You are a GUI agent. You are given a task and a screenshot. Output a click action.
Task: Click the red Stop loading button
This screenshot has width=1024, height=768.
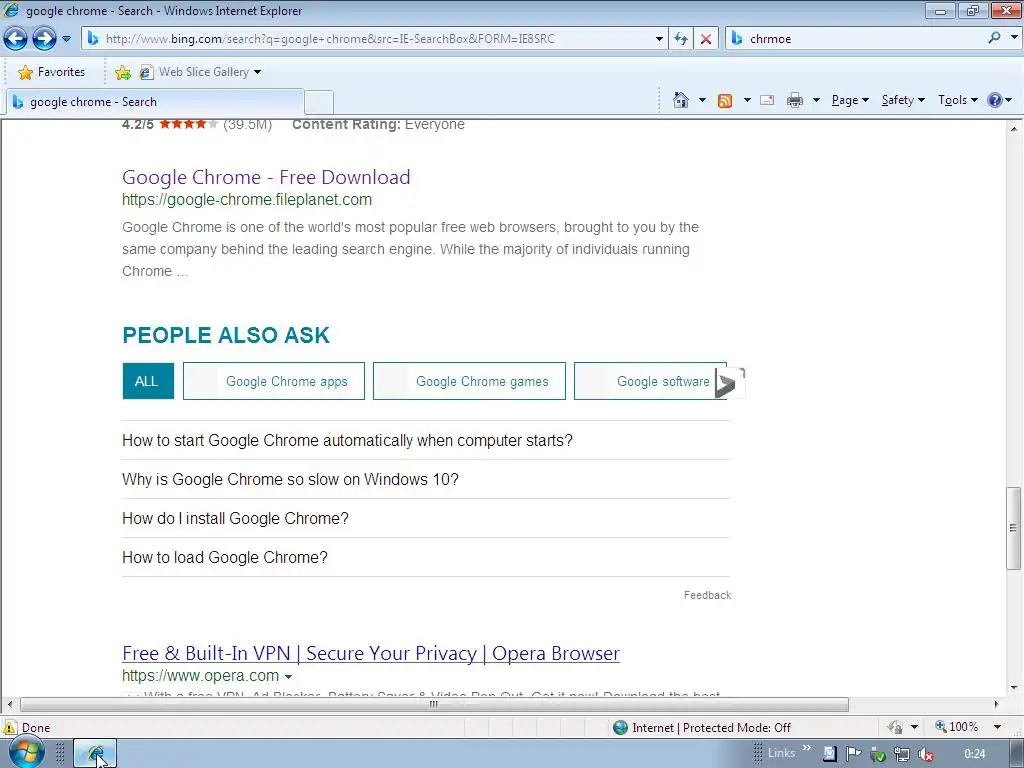(x=706, y=39)
